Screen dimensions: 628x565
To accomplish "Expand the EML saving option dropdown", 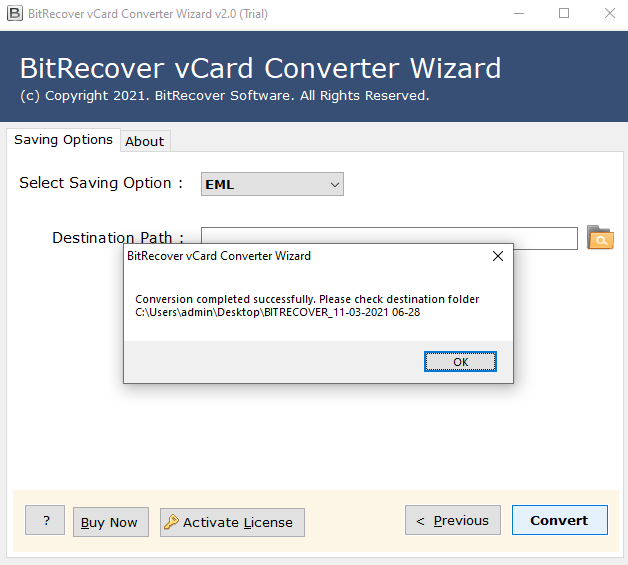I will (335, 184).
